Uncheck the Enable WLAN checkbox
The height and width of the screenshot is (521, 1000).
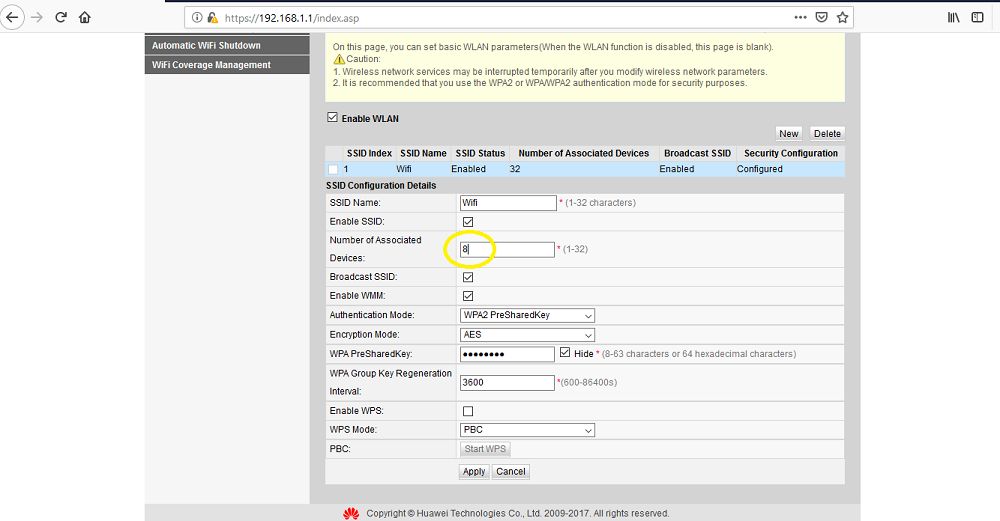(x=333, y=118)
